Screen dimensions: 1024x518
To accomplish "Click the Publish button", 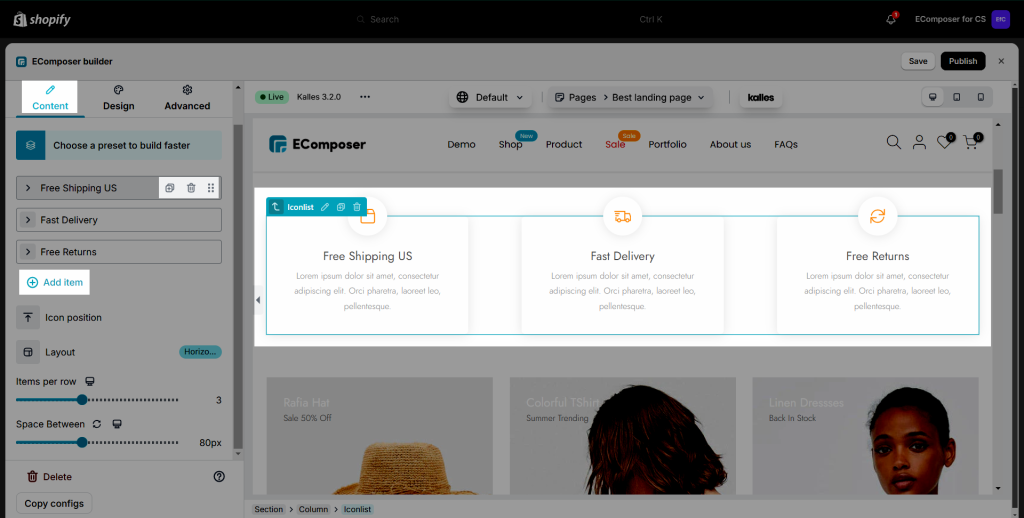I will (x=963, y=61).
